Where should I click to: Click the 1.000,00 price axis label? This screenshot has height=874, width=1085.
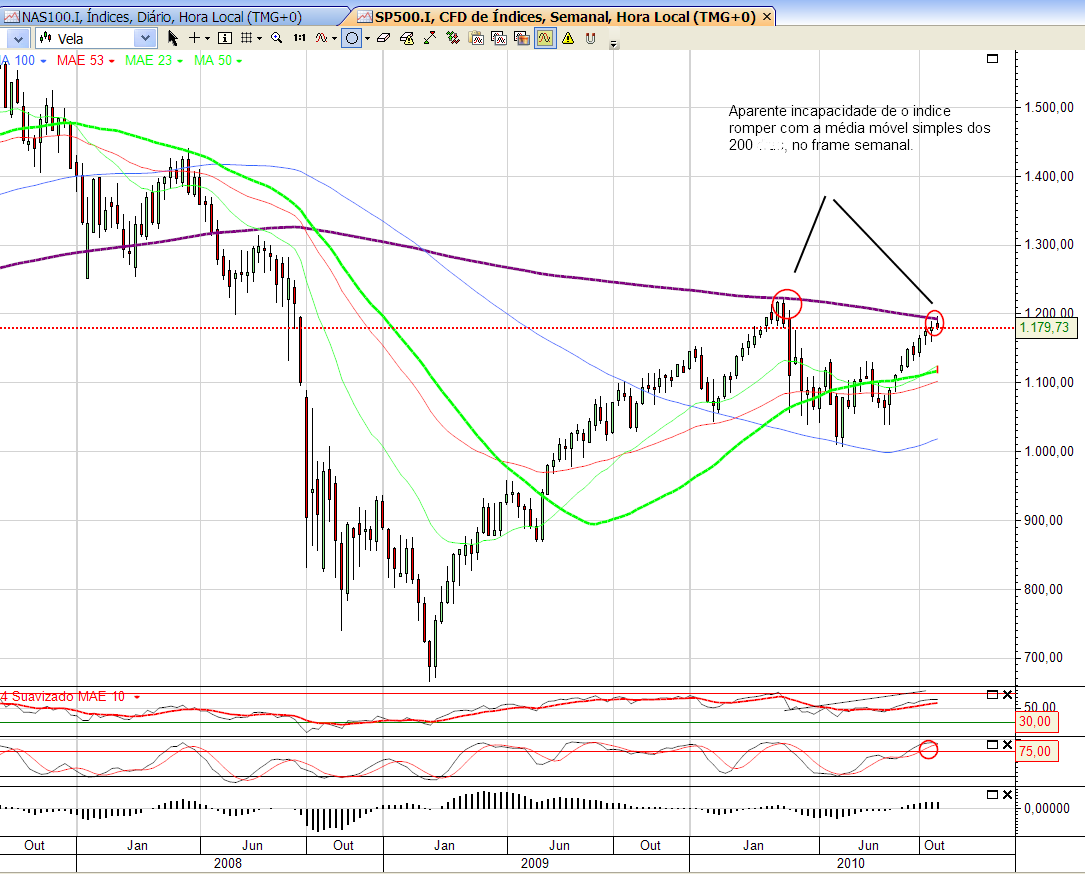(x=1048, y=451)
